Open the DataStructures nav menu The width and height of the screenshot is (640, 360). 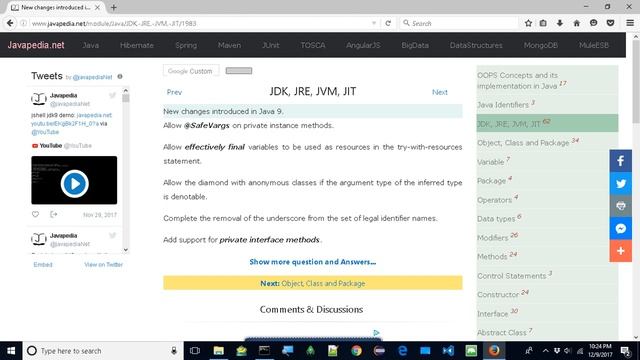[x=476, y=45]
